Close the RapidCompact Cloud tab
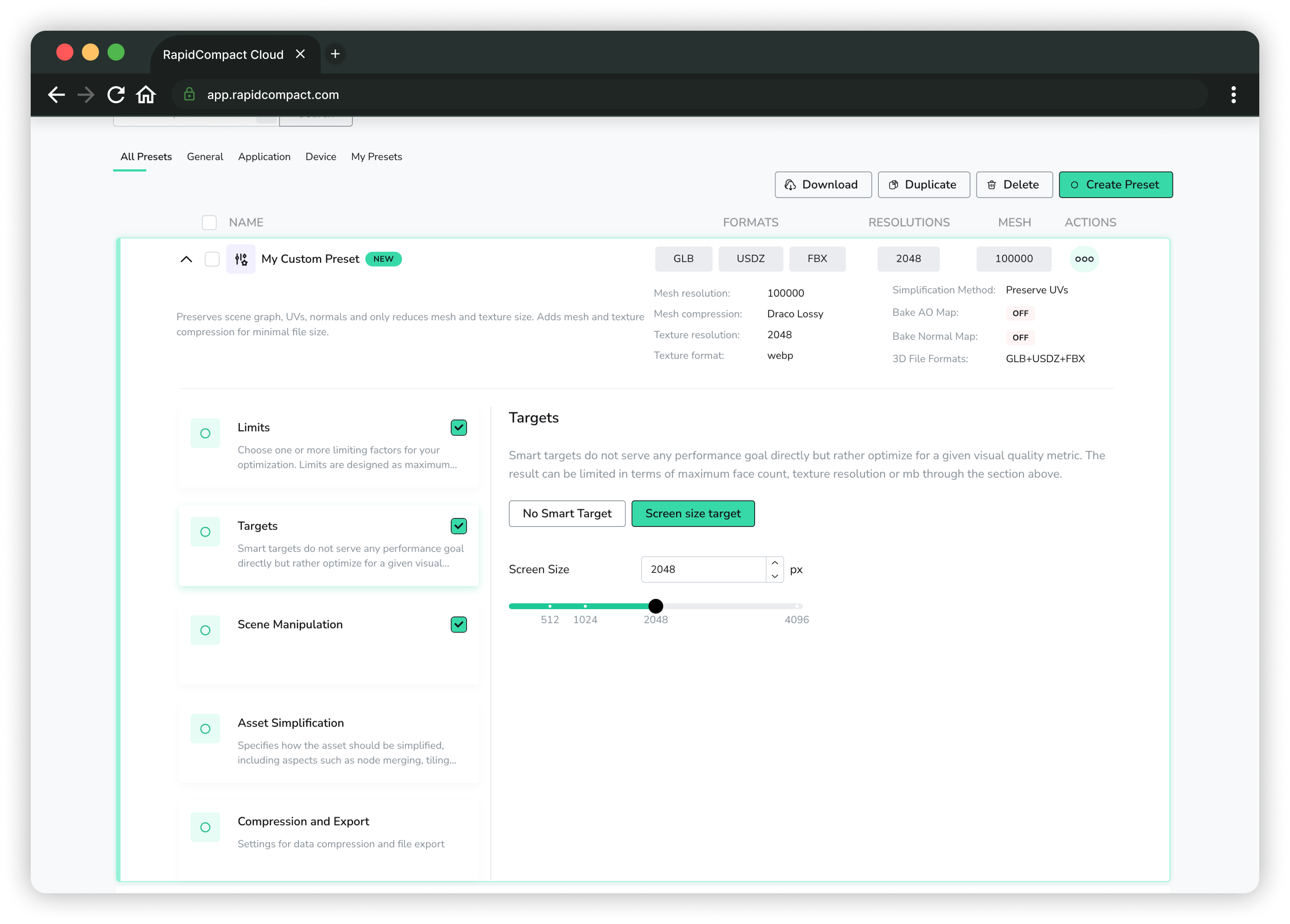 coord(300,54)
